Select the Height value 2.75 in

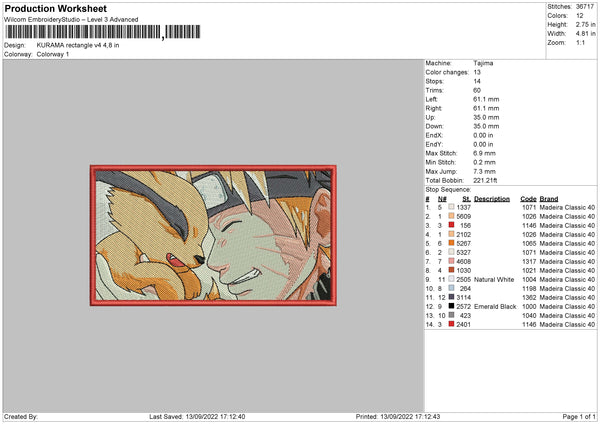coord(585,24)
